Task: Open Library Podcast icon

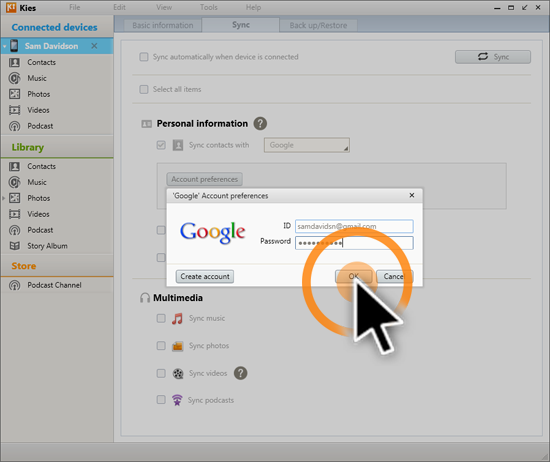Action: pos(14,230)
